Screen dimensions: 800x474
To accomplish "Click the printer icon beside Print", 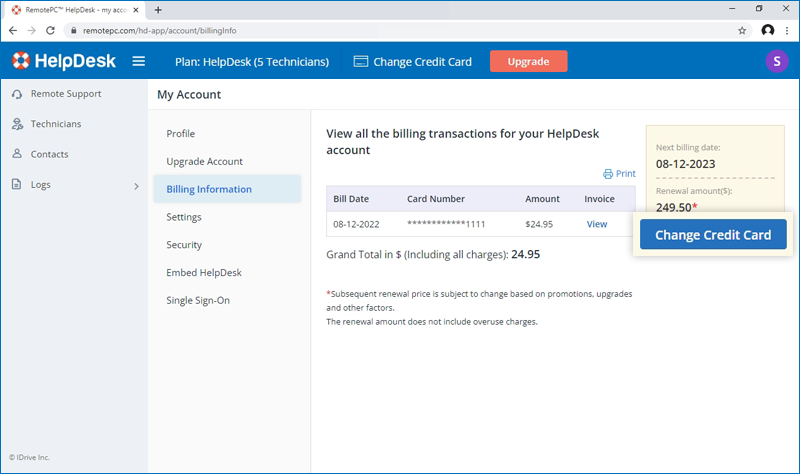I will tap(608, 174).
